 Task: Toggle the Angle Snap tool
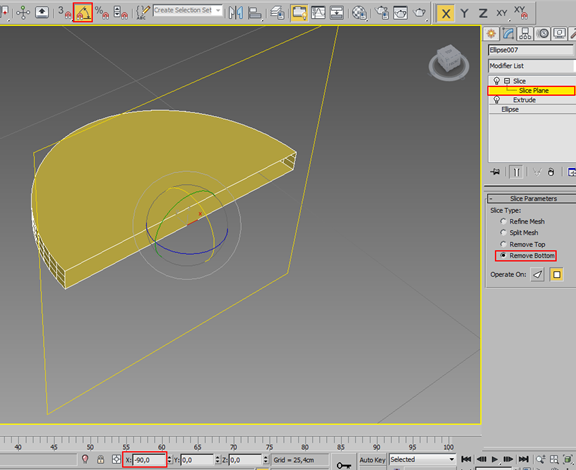point(82,13)
